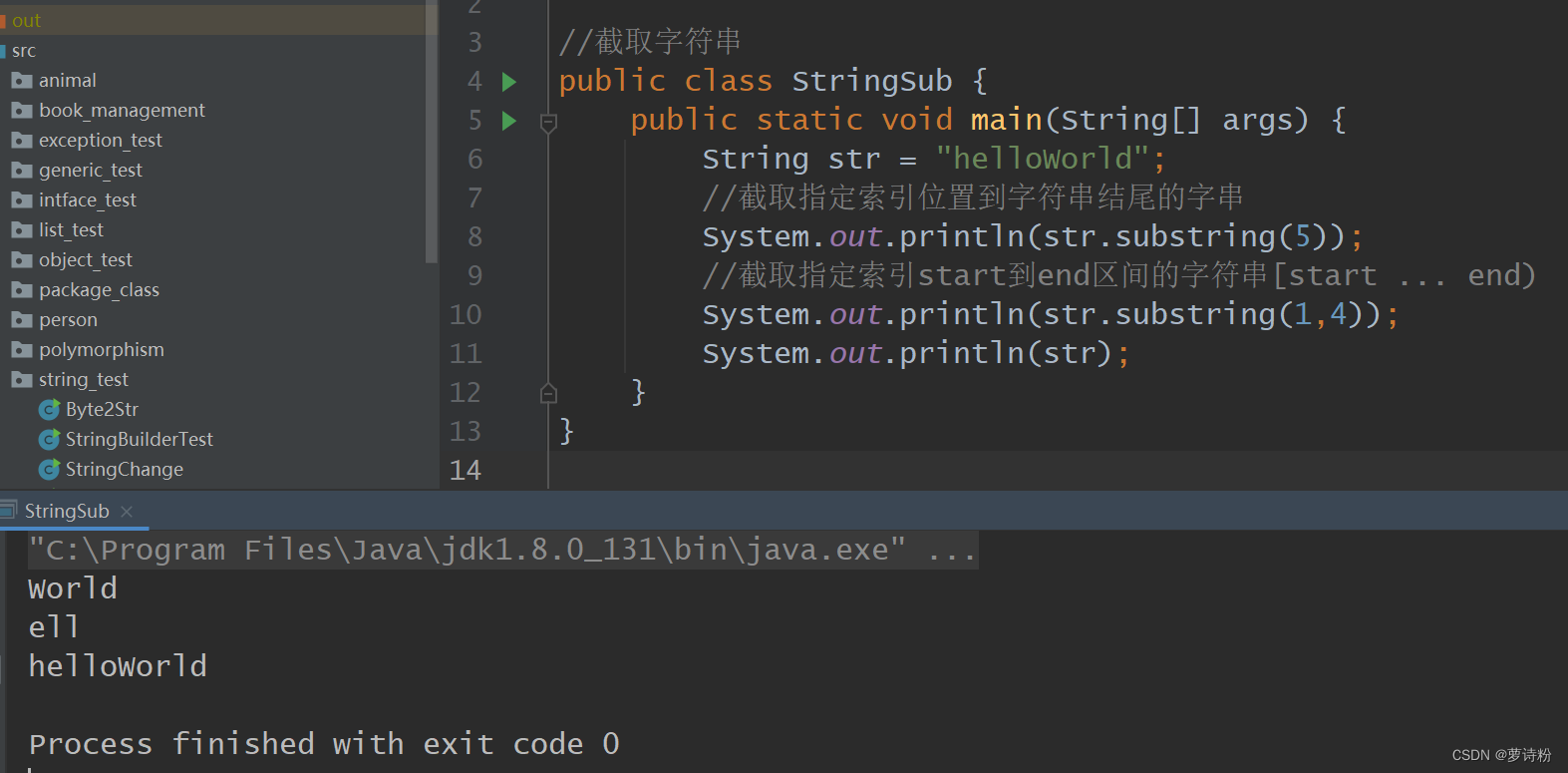Select the list_test folder icon
Viewport: 1568px width, 773px height.
22,229
